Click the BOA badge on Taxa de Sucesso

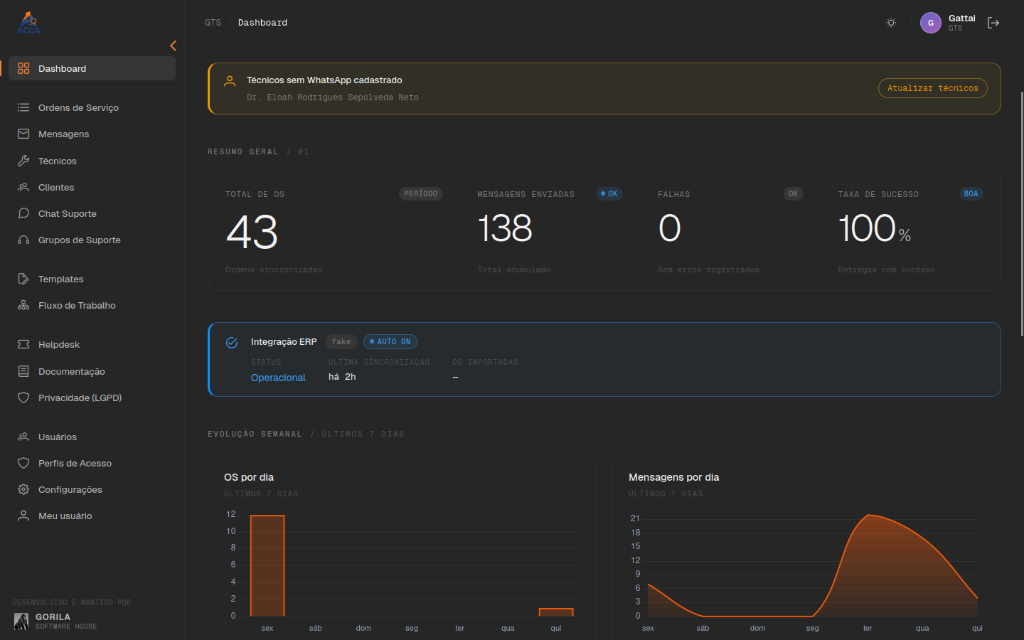pyautogui.click(x=971, y=194)
